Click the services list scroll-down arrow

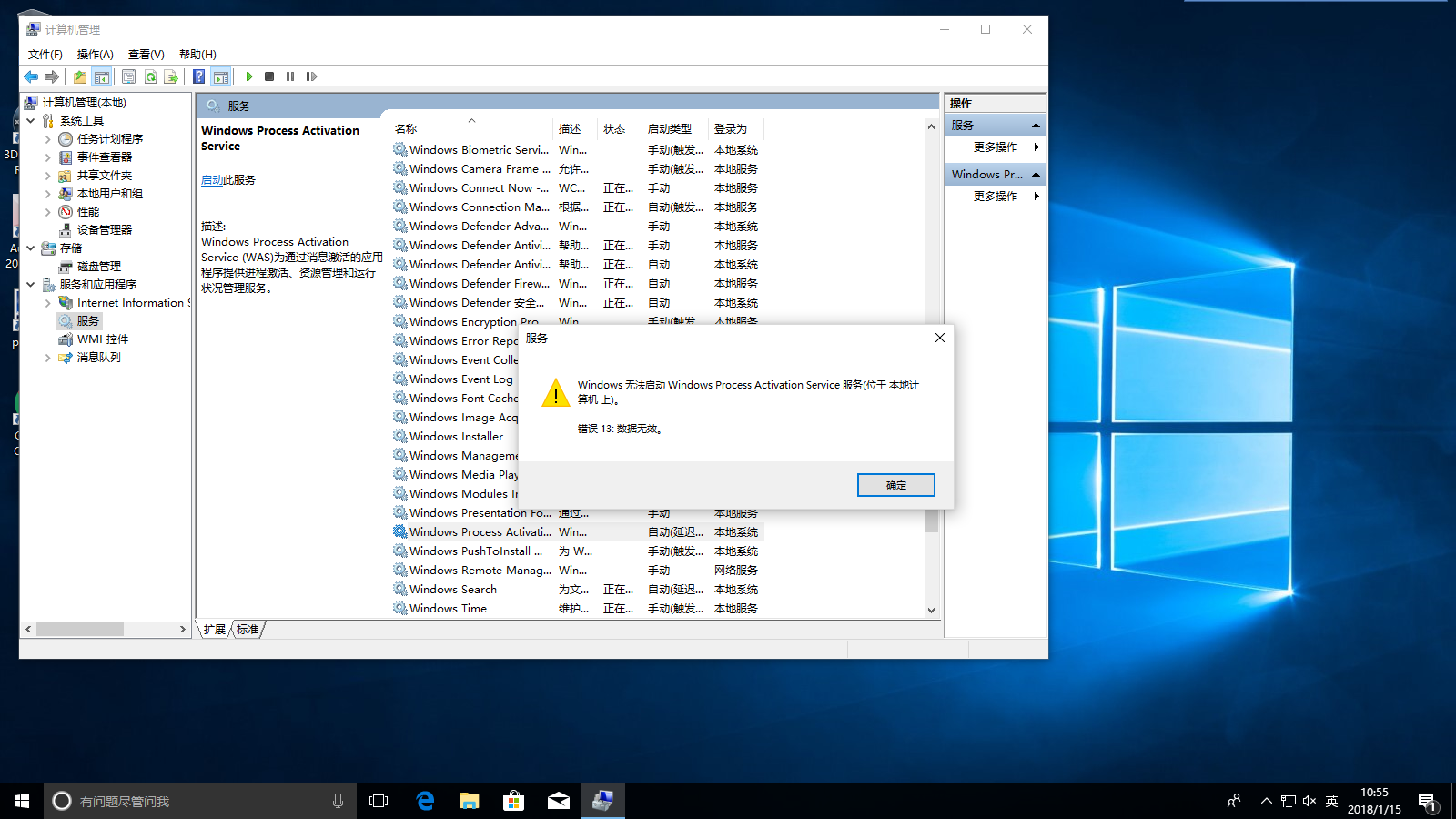coord(931,611)
